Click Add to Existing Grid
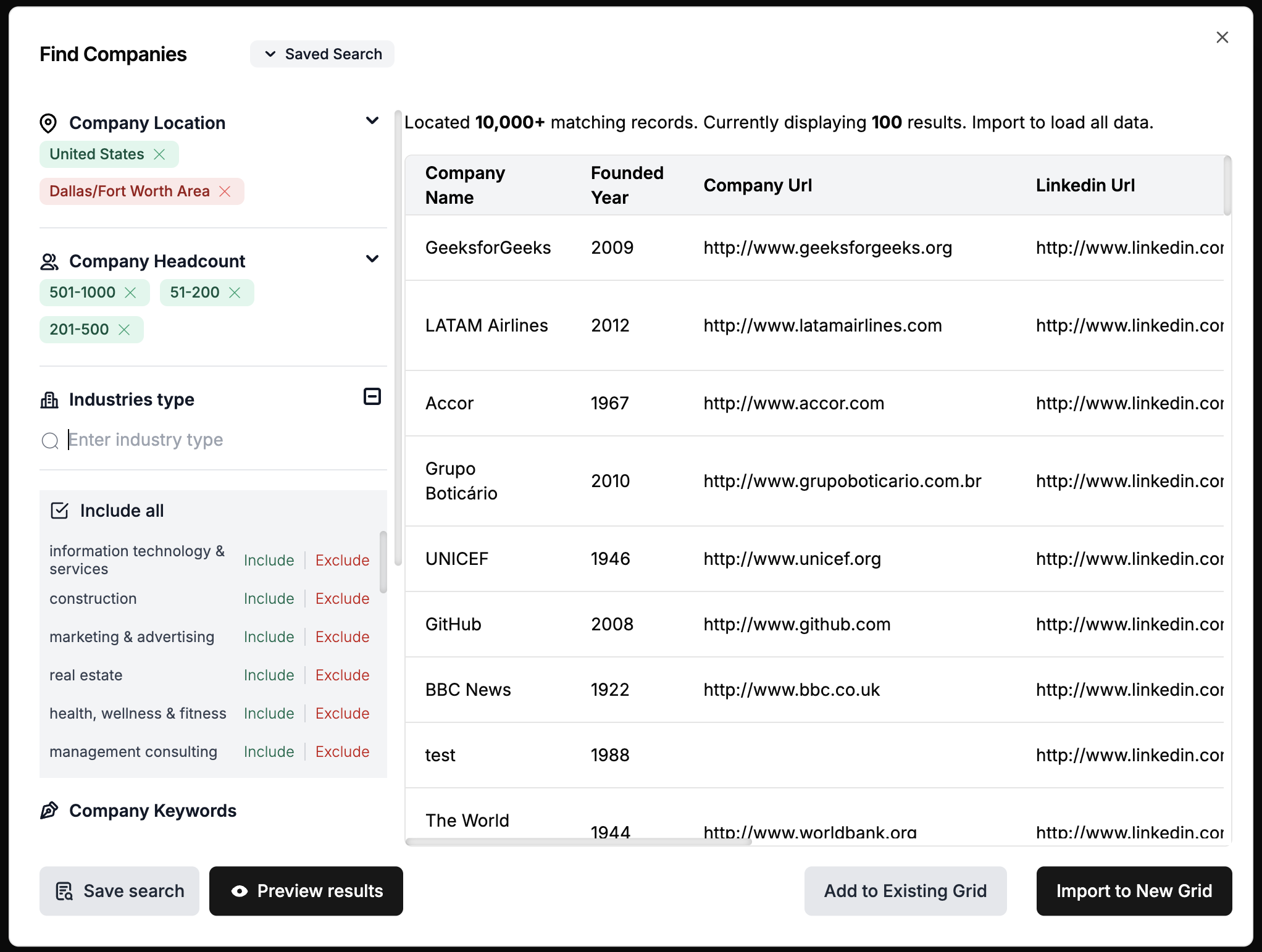 (x=905, y=891)
